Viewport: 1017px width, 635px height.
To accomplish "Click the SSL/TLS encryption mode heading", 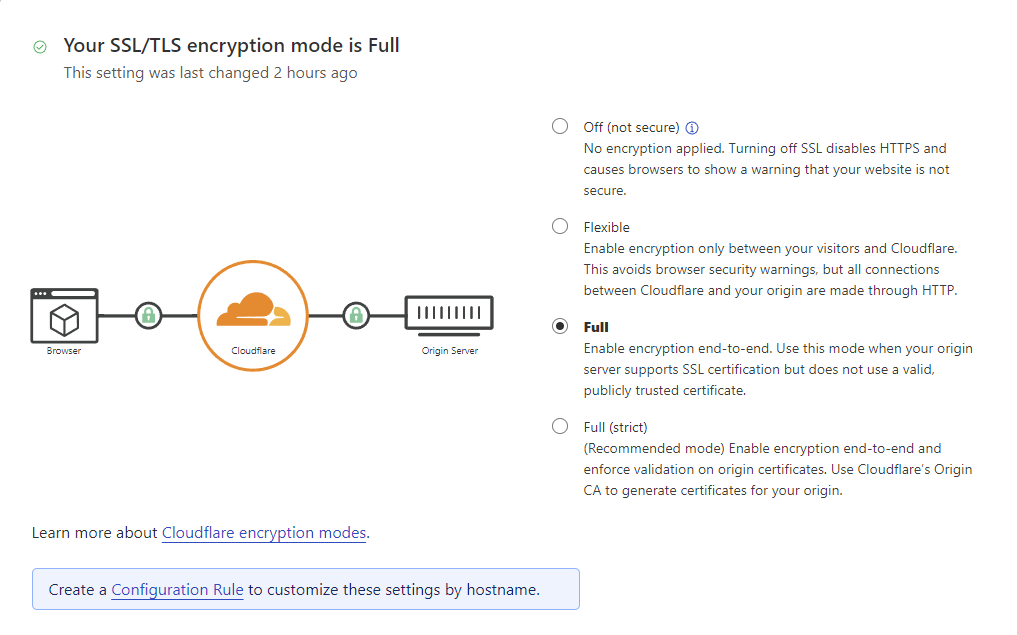I will [x=232, y=45].
